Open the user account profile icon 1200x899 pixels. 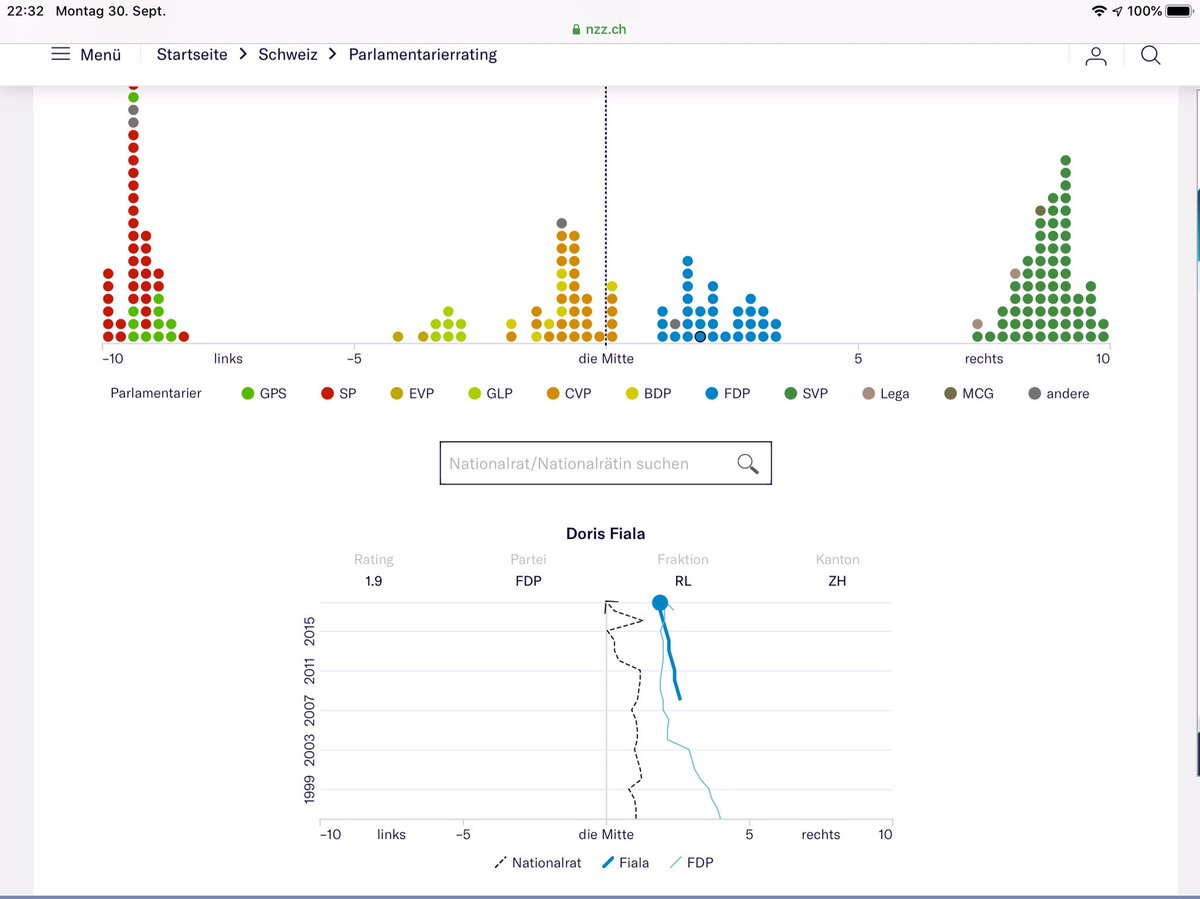pyautogui.click(x=1096, y=56)
